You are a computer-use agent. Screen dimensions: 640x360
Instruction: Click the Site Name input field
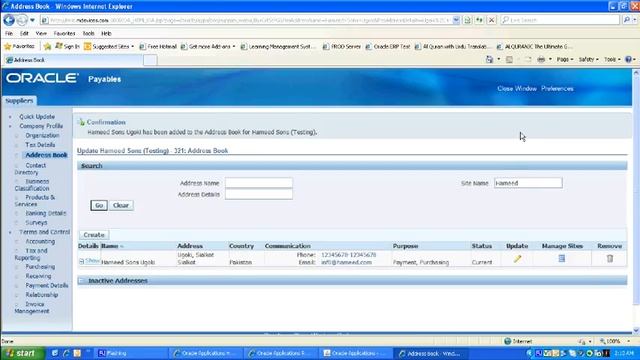tap(528, 183)
